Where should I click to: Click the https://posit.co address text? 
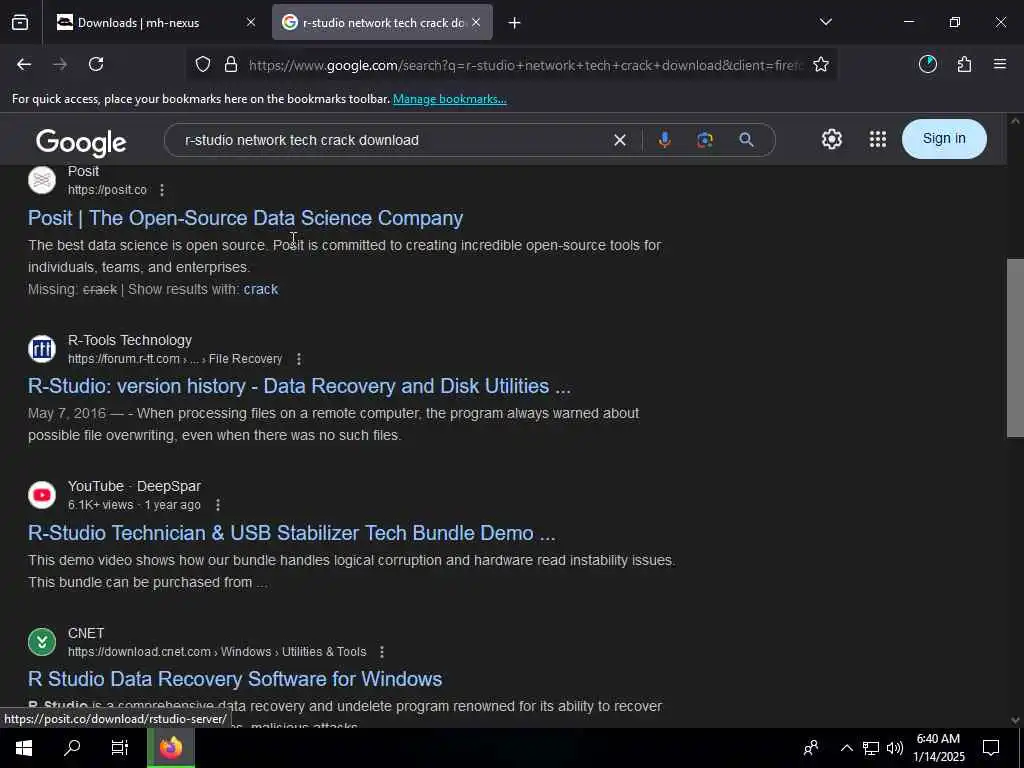tap(107, 190)
